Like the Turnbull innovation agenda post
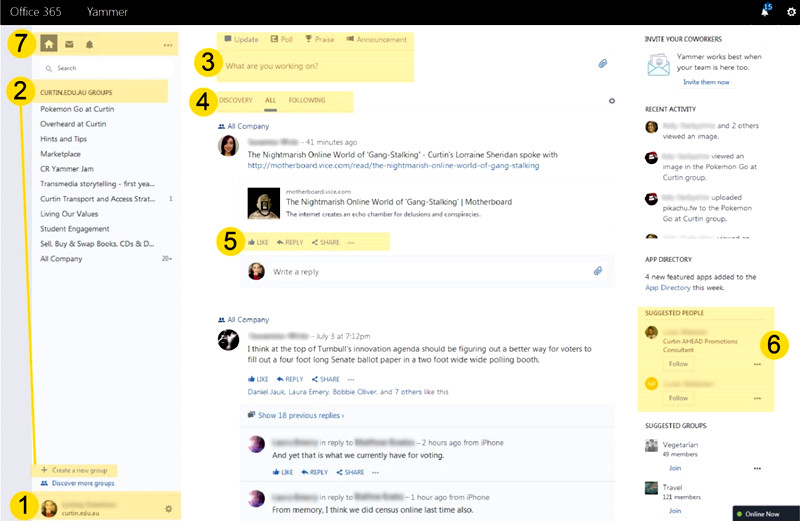The width and height of the screenshot is (800, 521). coord(258,379)
